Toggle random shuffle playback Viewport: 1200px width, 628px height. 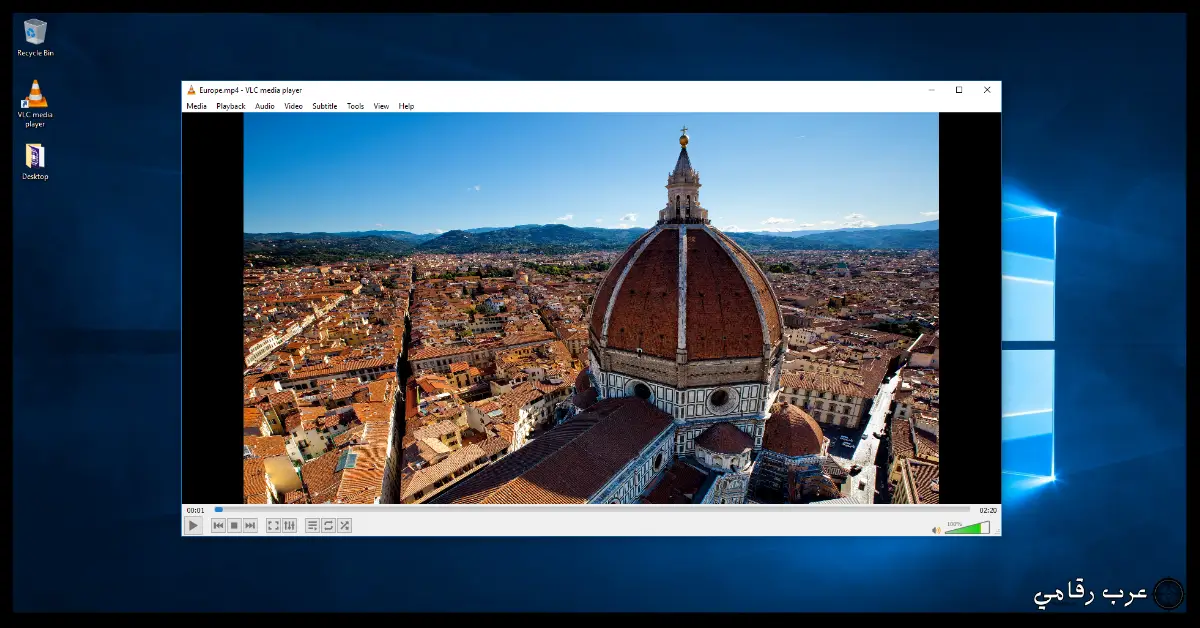[344, 525]
